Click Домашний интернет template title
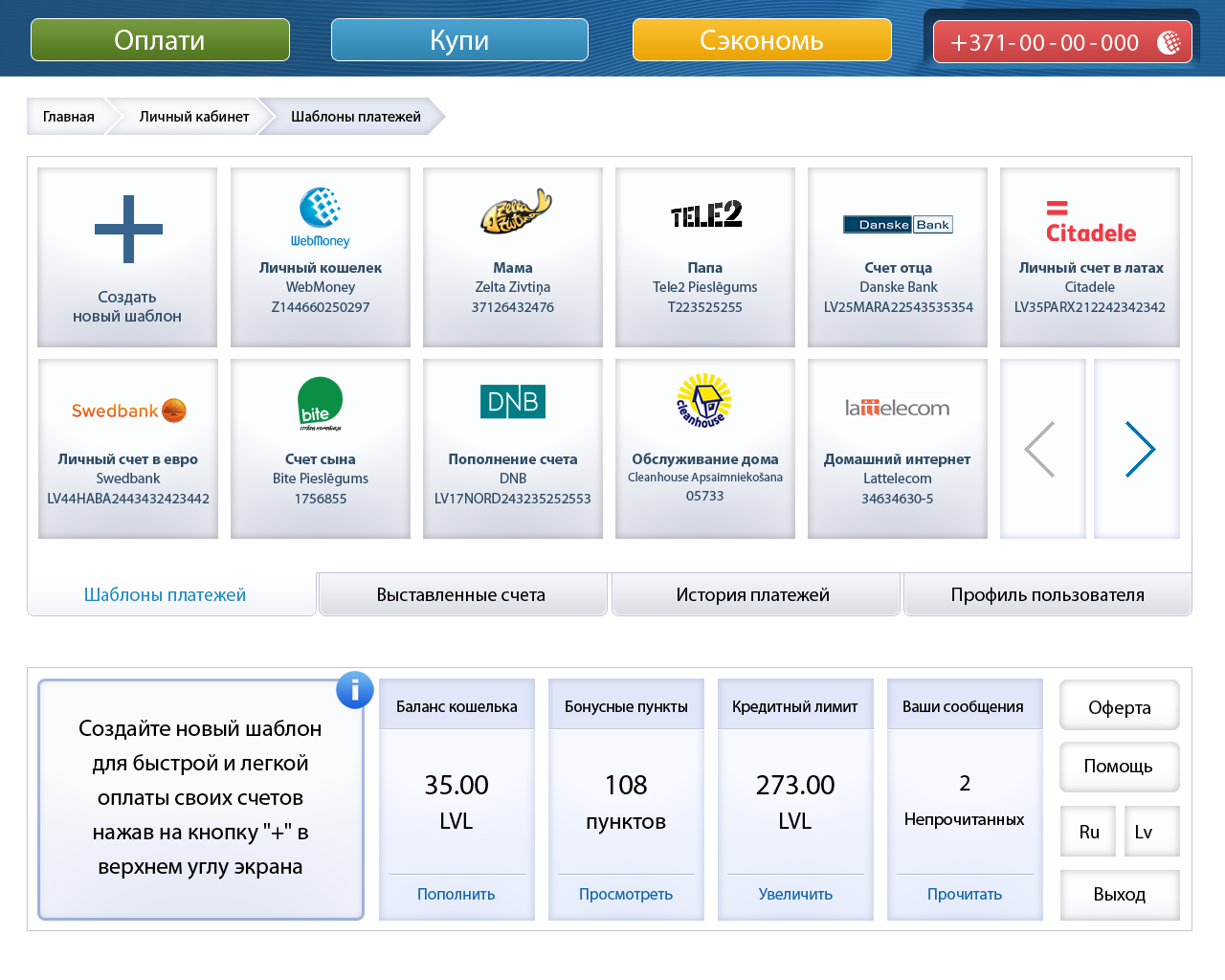The height and width of the screenshot is (980, 1225). click(x=897, y=459)
